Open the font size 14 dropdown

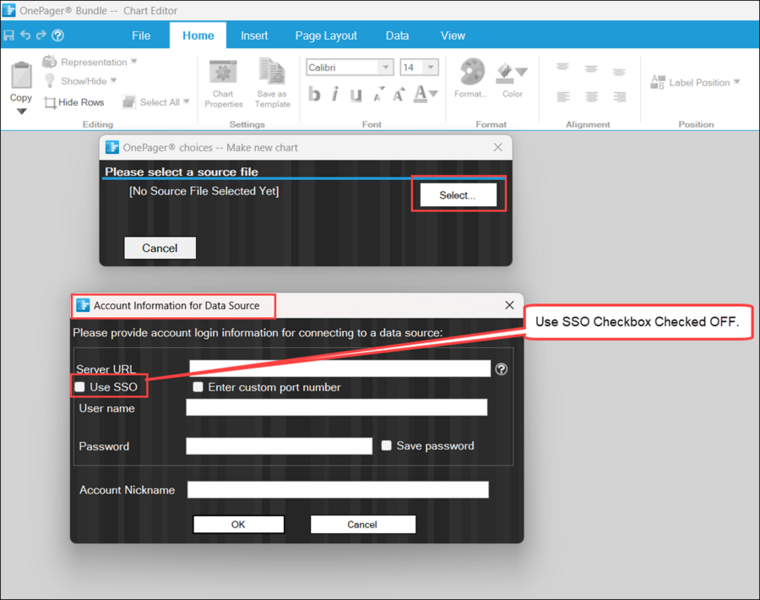tap(430, 67)
